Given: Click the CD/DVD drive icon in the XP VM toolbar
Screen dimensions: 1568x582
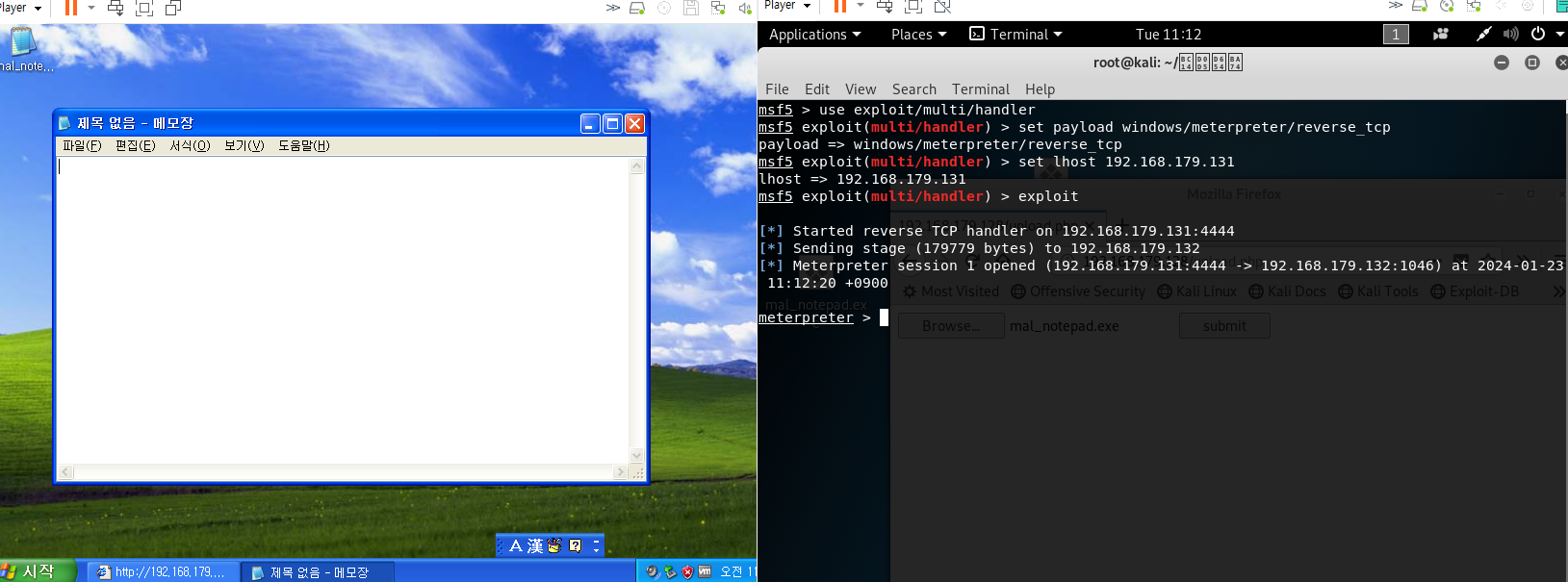Looking at the screenshot, I should (x=664, y=8).
